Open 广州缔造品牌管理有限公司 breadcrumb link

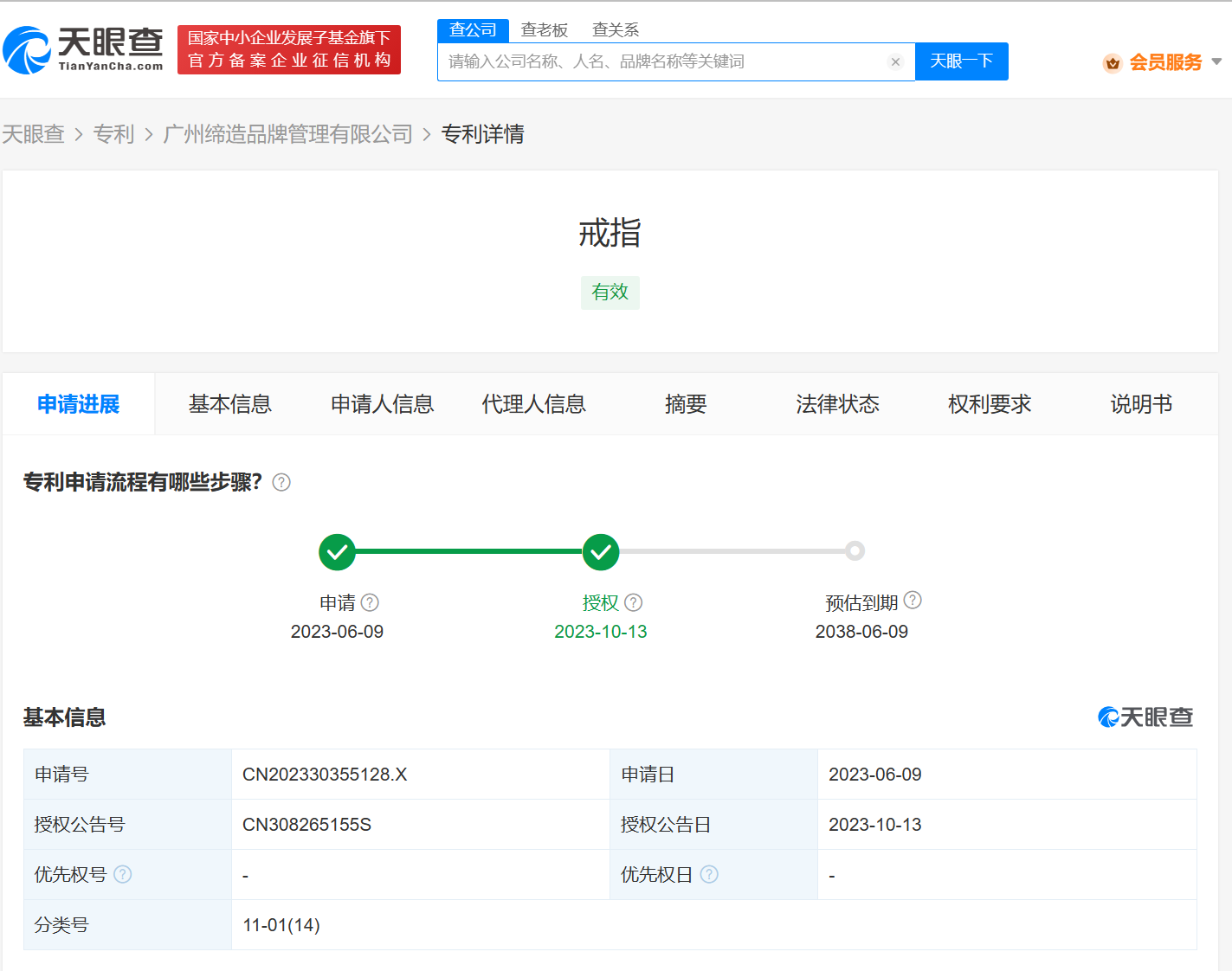tap(287, 134)
